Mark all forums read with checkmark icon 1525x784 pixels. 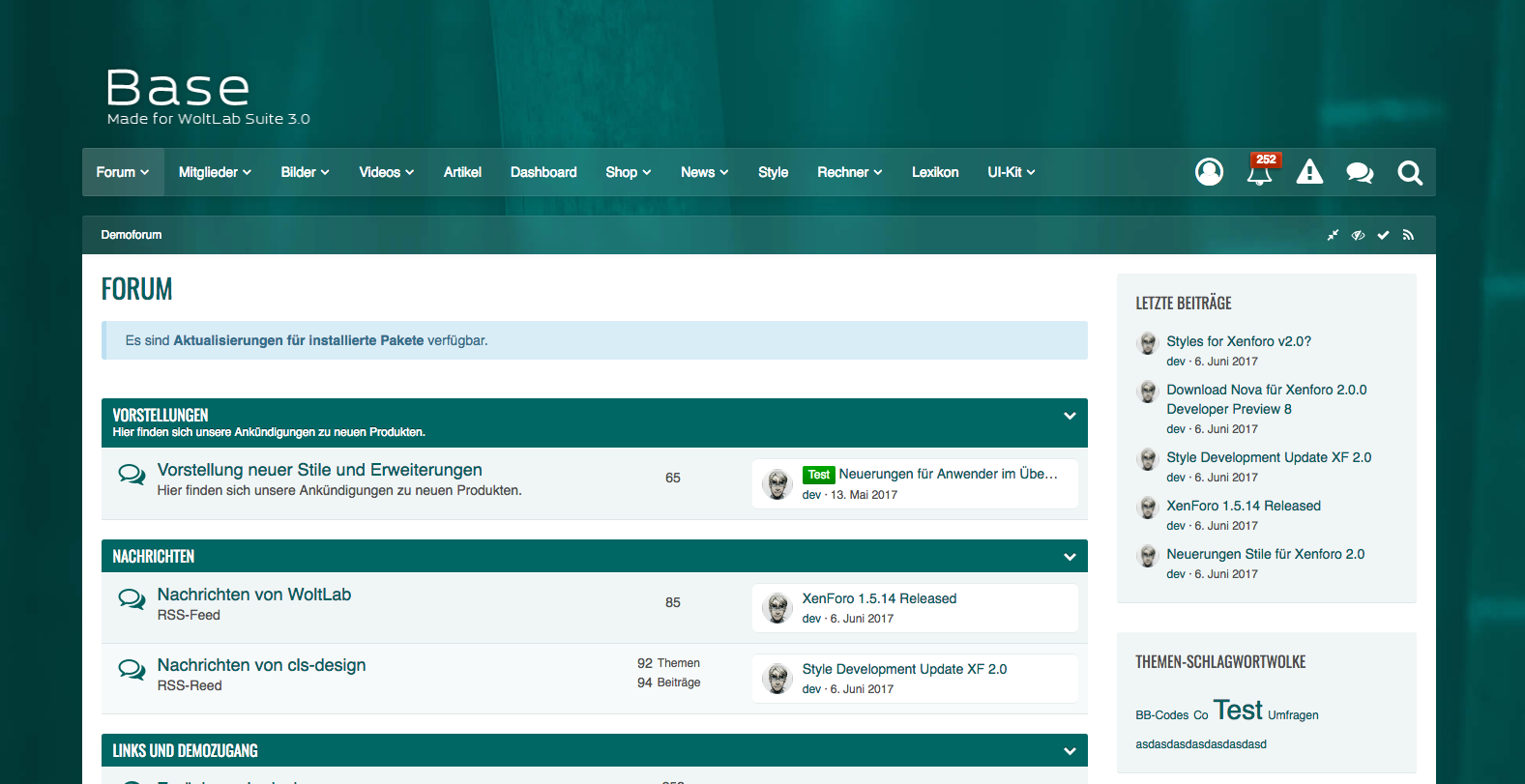pos(1383,235)
